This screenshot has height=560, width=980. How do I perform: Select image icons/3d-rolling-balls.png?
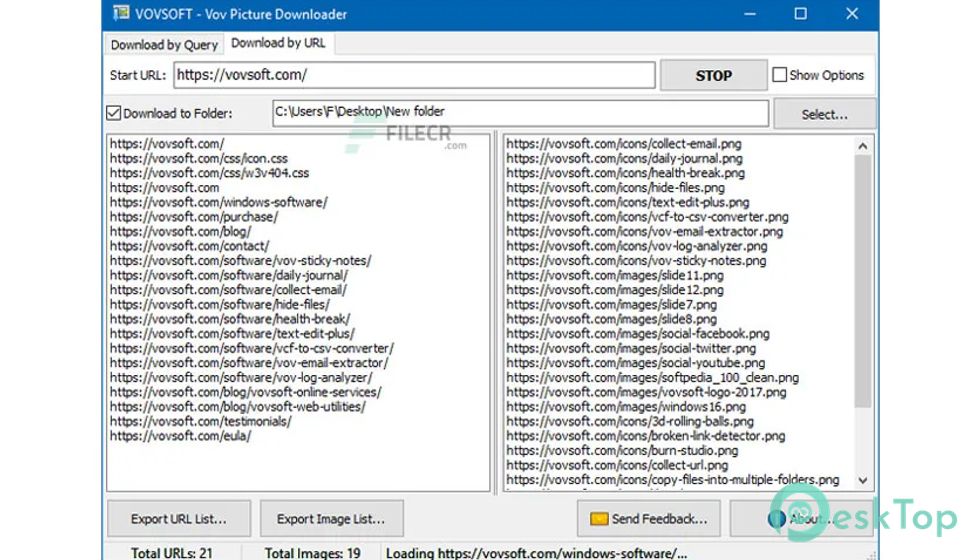pyautogui.click(x=630, y=421)
